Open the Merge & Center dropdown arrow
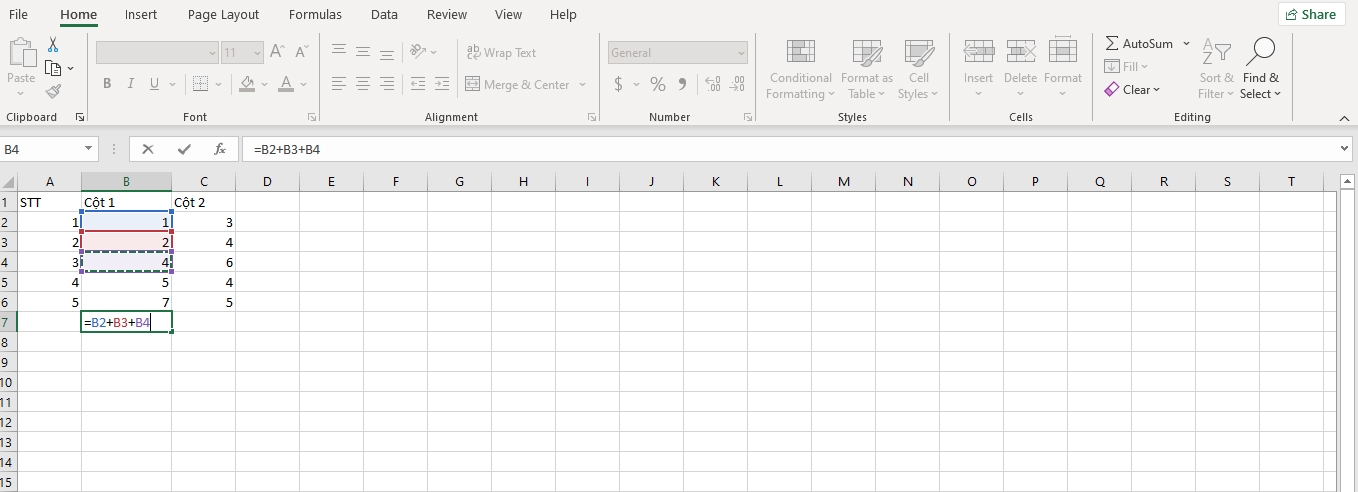 coord(582,85)
